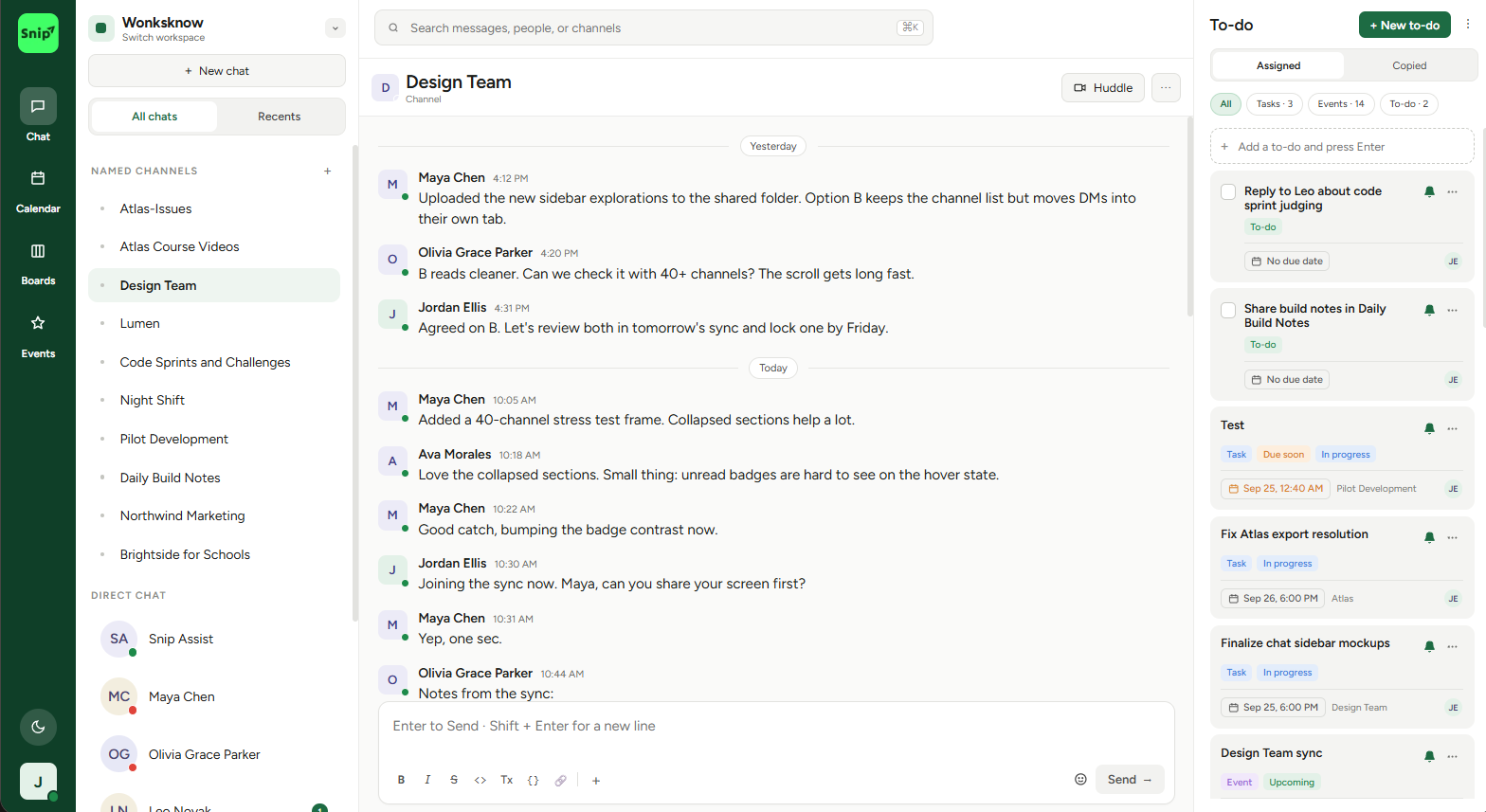Open the Code Sprints and Challenges channel

(x=214, y=362)
